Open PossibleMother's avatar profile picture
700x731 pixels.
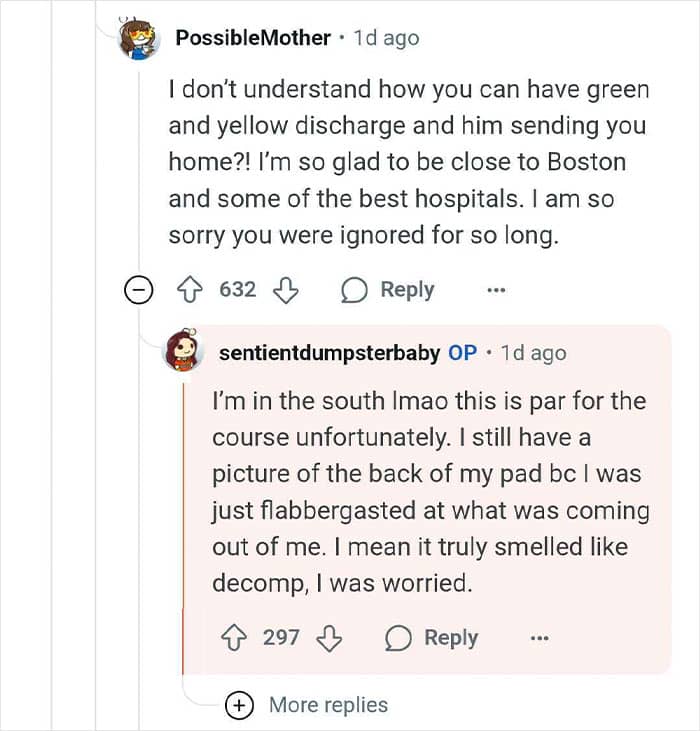pyautogui.click(x=139, y=38)
